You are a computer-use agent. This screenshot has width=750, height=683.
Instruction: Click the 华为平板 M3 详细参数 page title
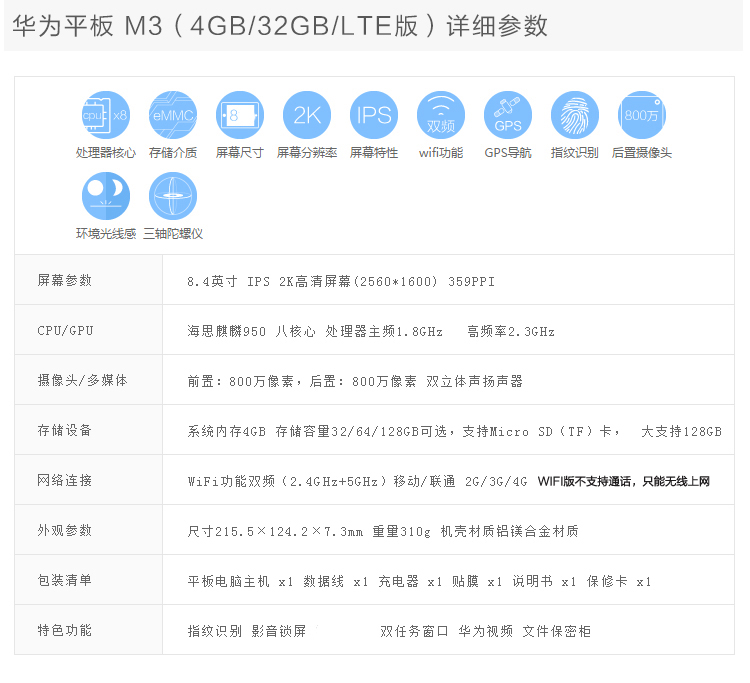pyautogui.click(x=280, y=26)
